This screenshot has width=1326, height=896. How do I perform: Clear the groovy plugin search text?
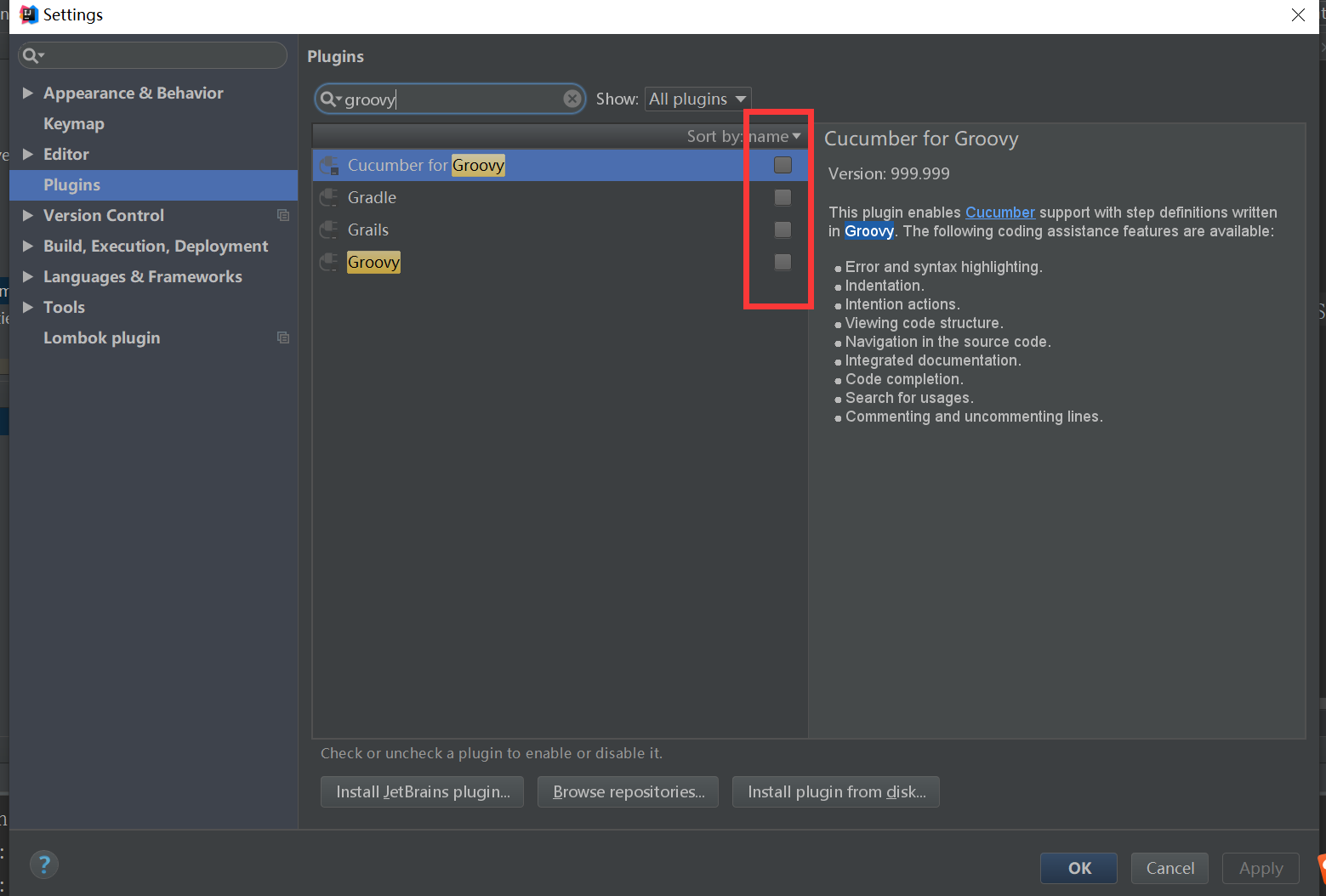click(x=572, y=99)
